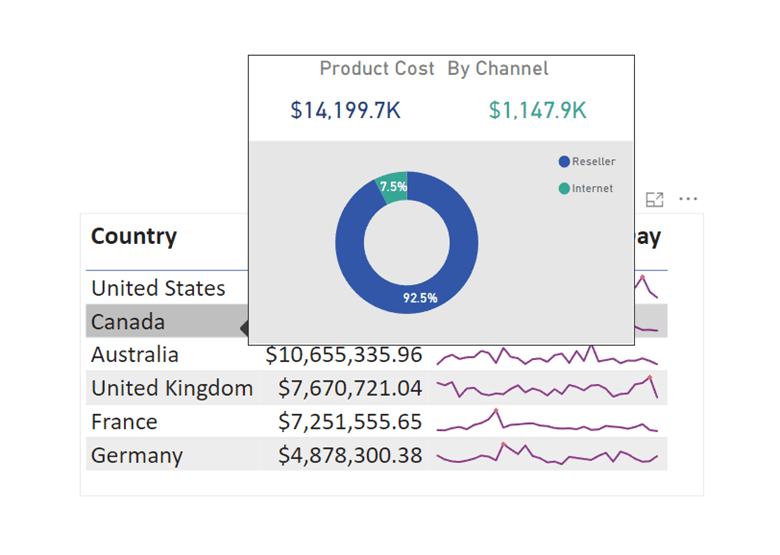Select the Germany country cell
The height and width of the screenshot is (555, 780).
pyautogui.click(x=137, y=455)
